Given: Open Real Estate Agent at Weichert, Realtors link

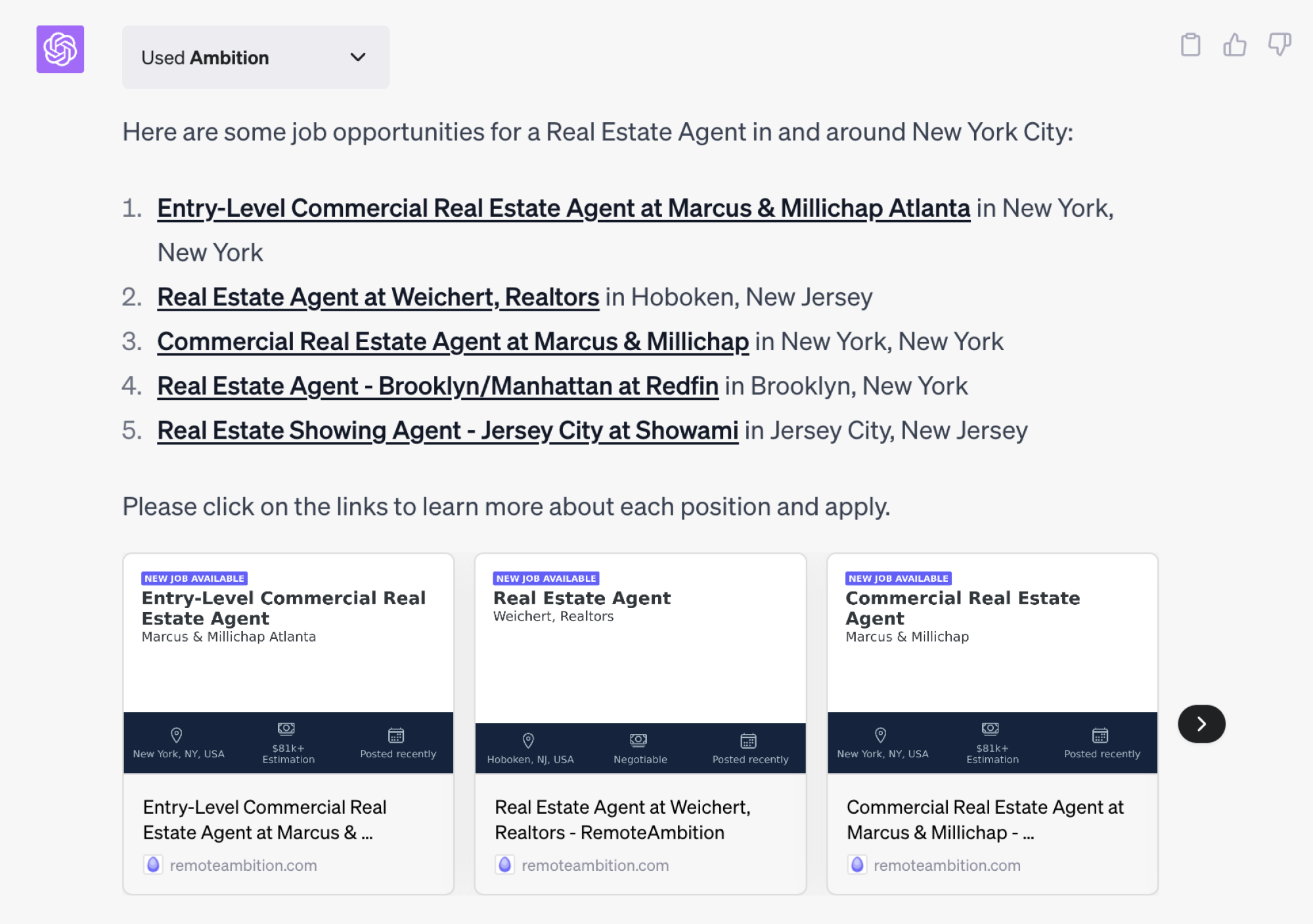Looking at the screenshot, I should pyautogui.click(x=378, y=297).
